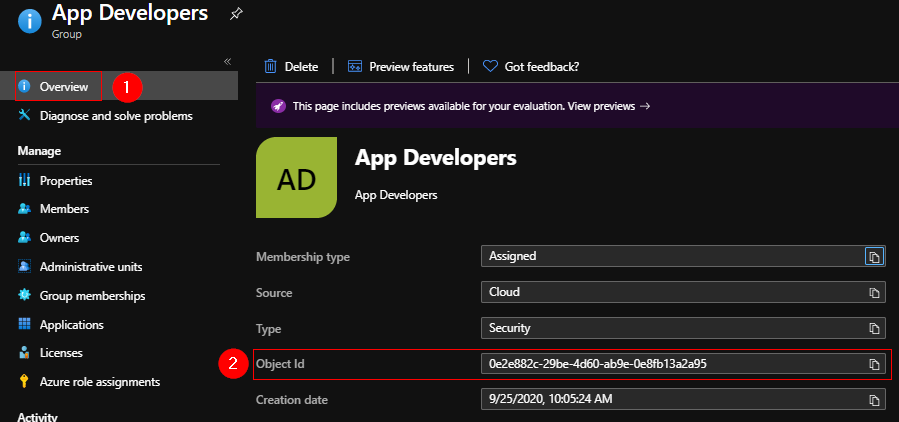
Task: Click the AD group avatar tile
Action: coord(296,179)
